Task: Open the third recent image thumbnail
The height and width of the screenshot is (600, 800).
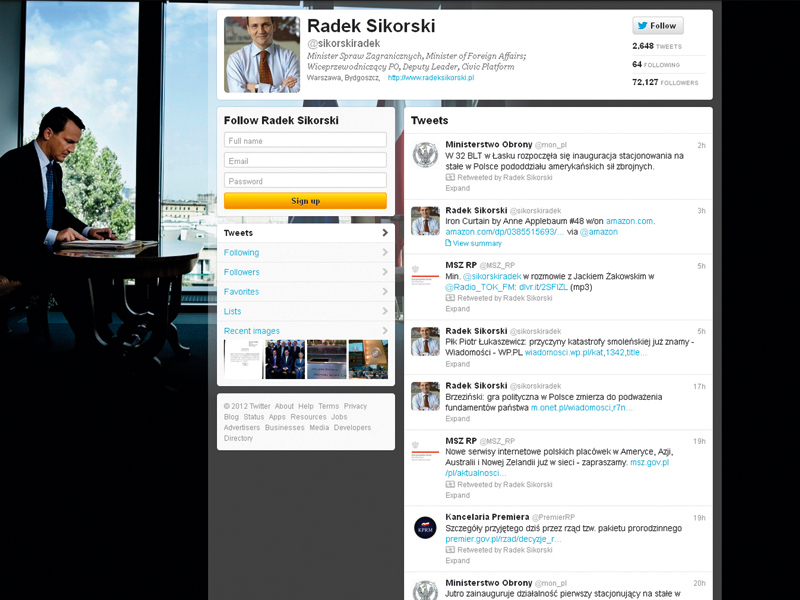Action: coord(327,359)
